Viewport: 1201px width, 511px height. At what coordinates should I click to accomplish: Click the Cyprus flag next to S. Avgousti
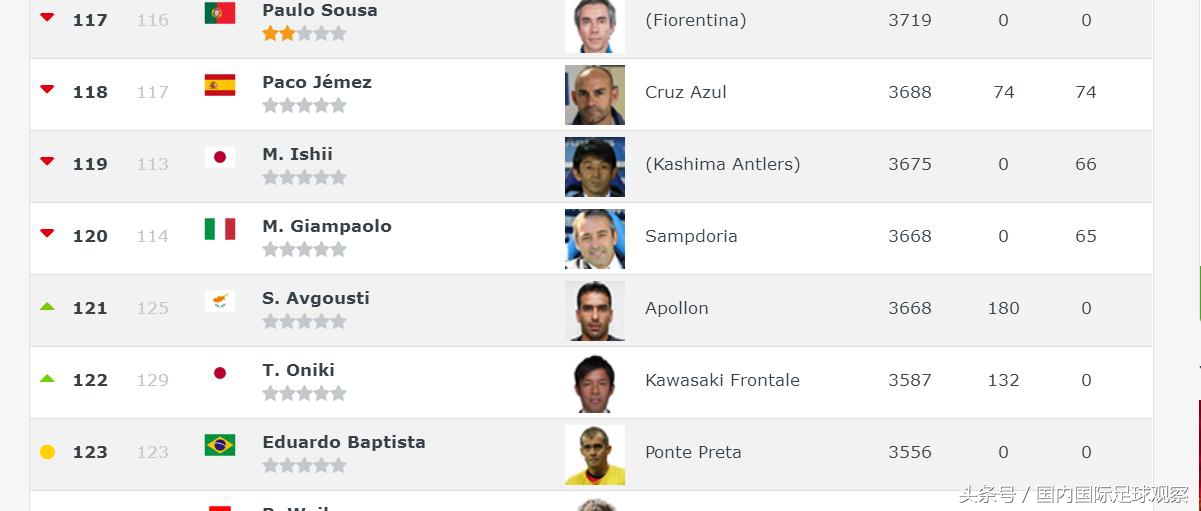[220, 301]
